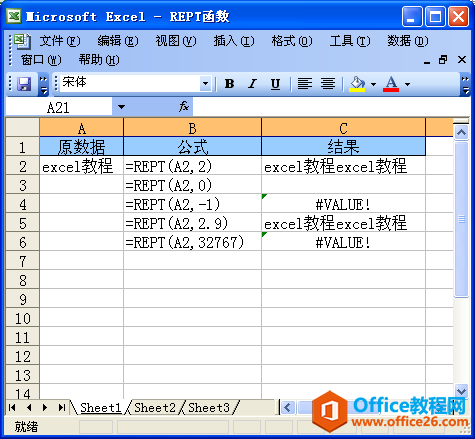Toggle Italic formatting
This screenshot has height=439, width=475.
[x=252, y=84]
